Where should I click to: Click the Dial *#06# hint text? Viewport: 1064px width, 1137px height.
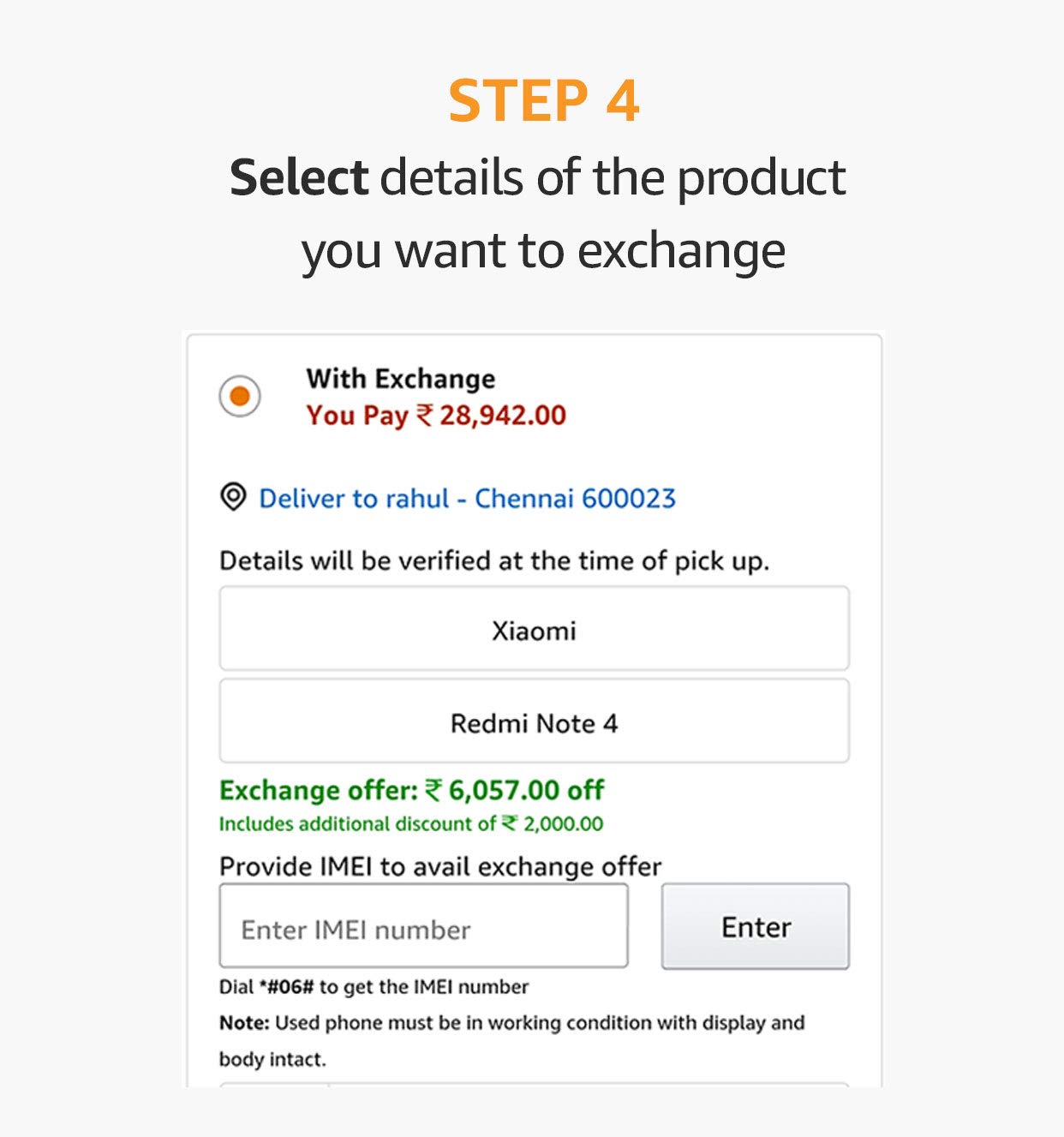(x=374, y=987)
